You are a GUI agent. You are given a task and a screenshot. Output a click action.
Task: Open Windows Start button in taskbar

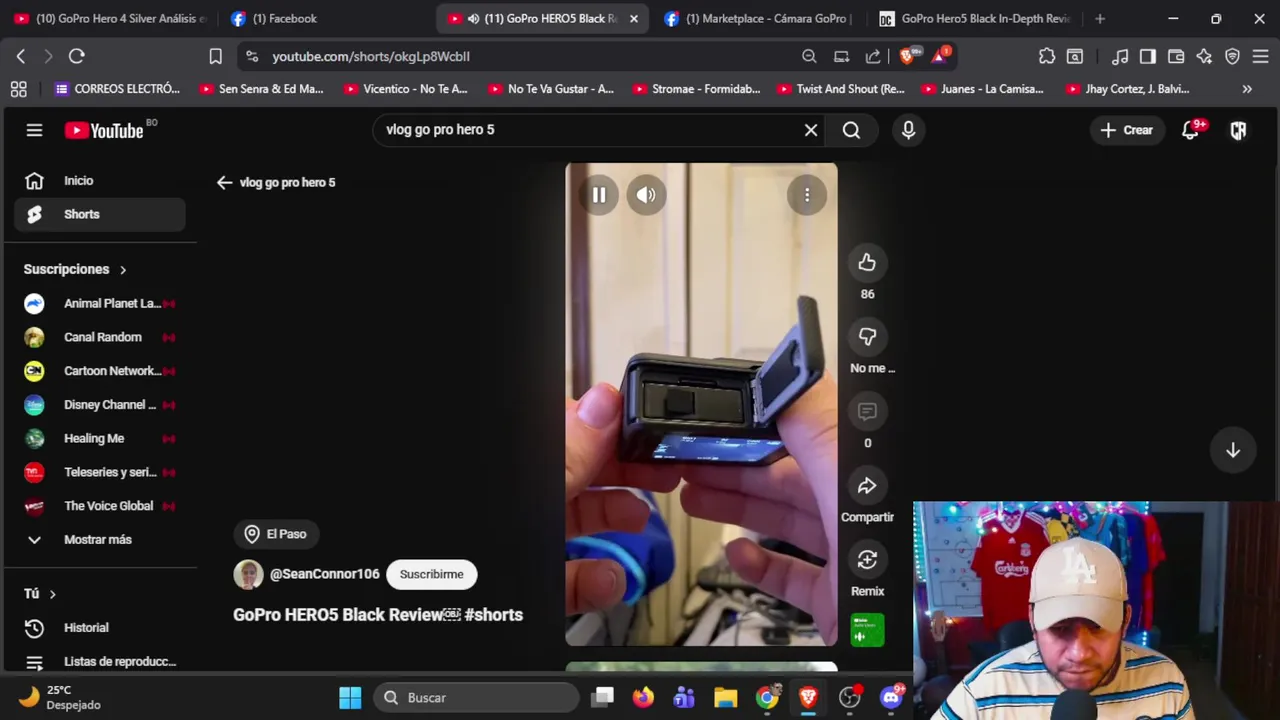350,698
